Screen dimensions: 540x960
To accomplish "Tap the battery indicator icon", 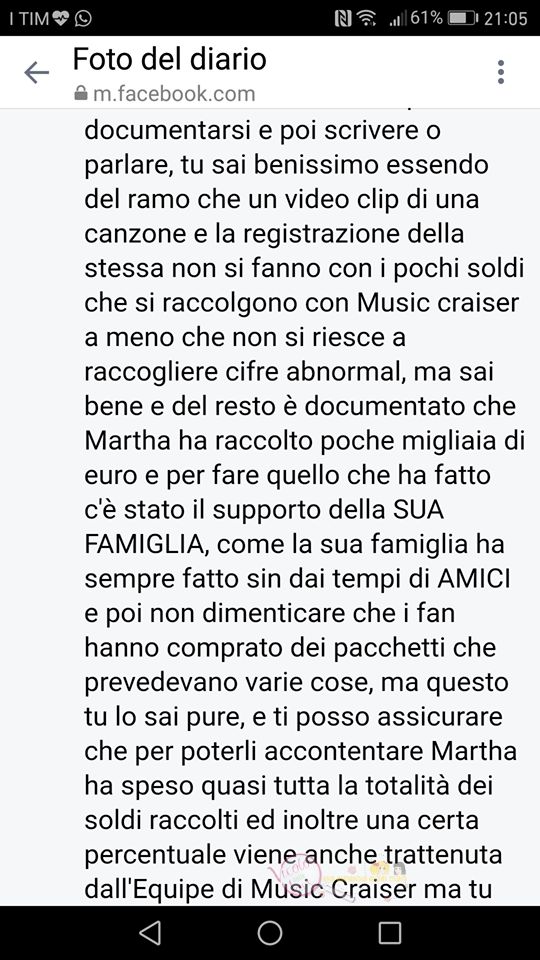I will (462, 18).
